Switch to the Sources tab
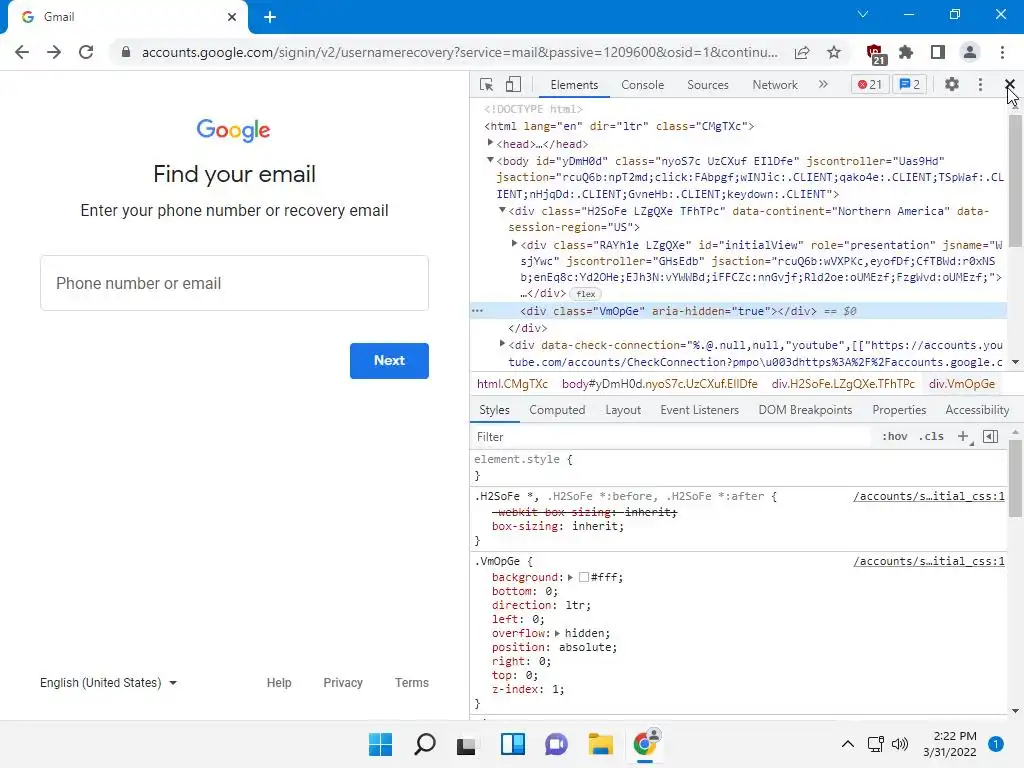Image resolution: width=1024 pixels, height=768 pixels. [x=707, y=85]
